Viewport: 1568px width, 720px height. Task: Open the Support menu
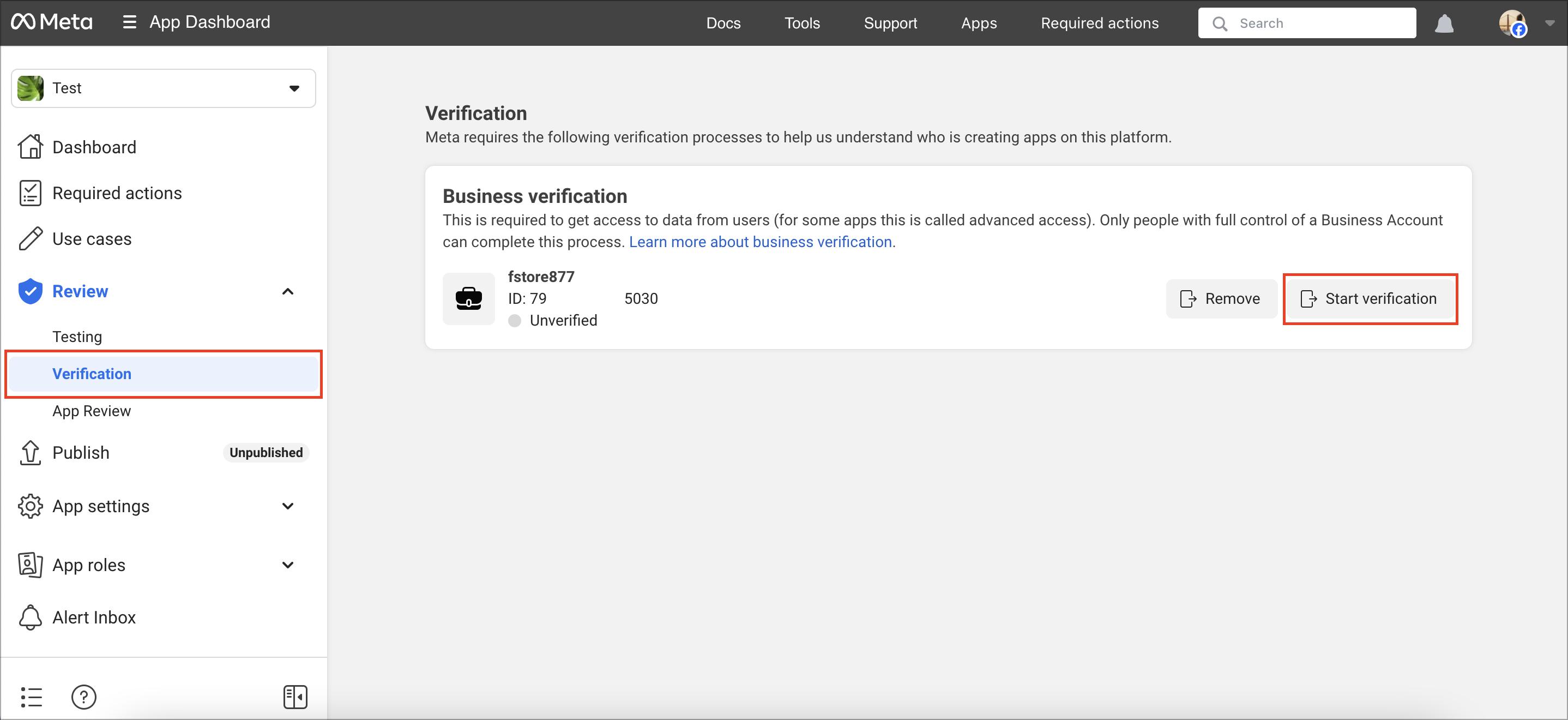pos(890,23)
